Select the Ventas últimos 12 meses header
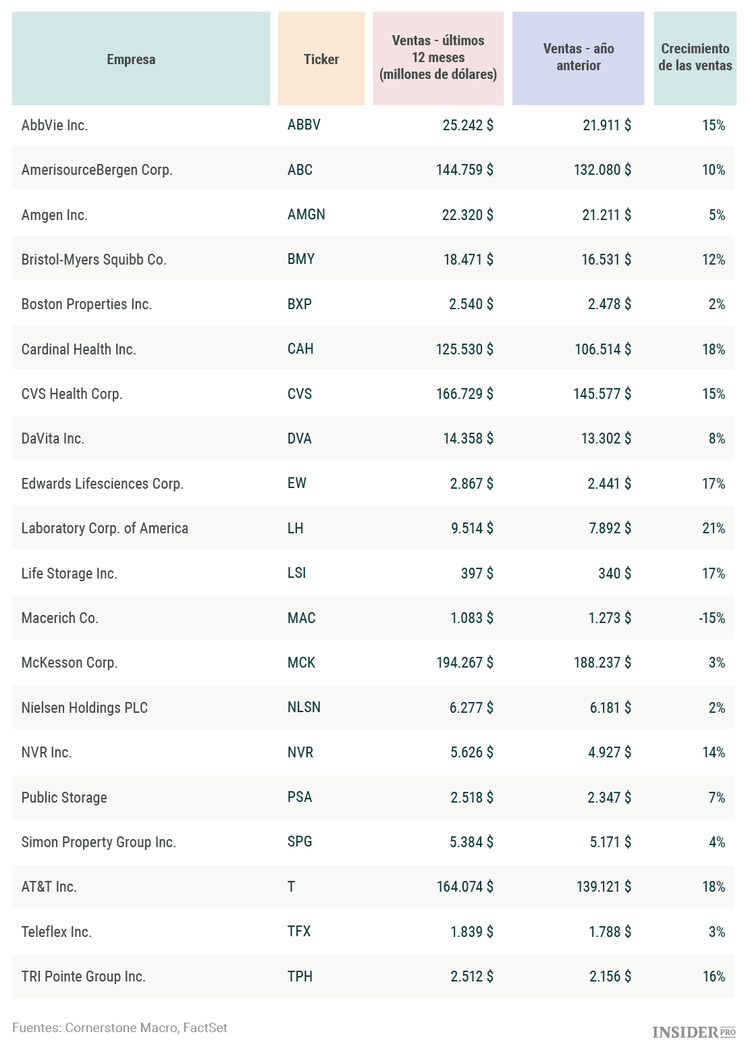The width and height of the screenshot is (750, 1049). [438, 58]
